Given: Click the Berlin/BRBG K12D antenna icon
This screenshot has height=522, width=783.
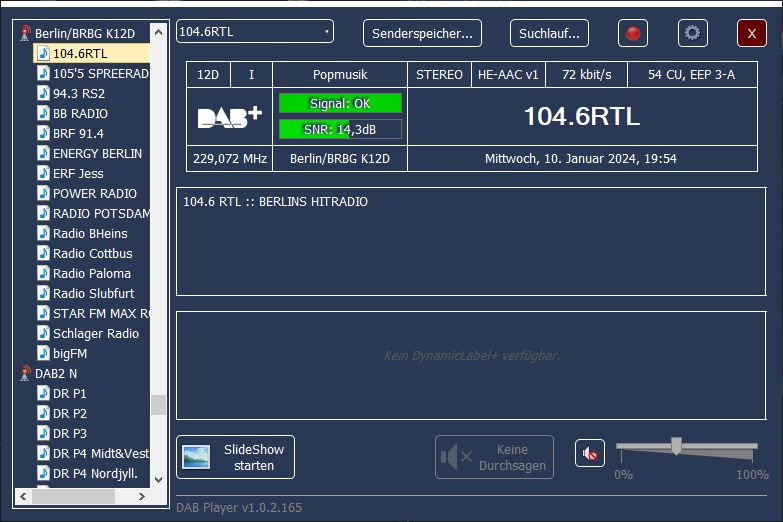Looking at the screenshot, I should [x=25, y=33].
